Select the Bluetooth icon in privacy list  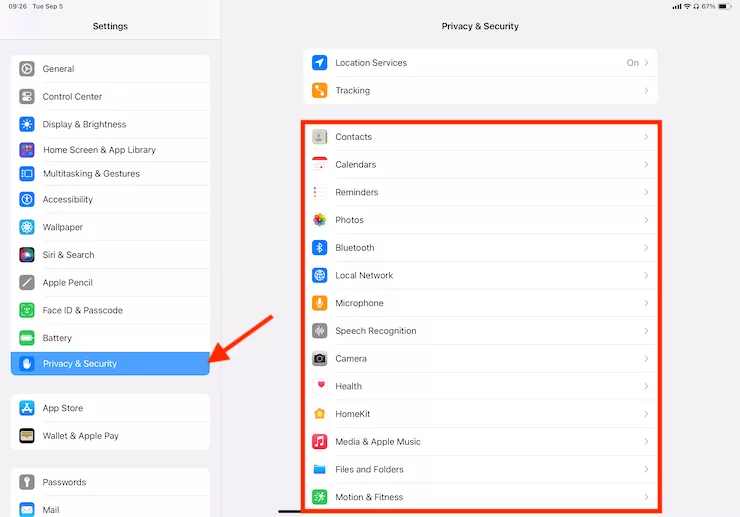click(x=320, y=247)
